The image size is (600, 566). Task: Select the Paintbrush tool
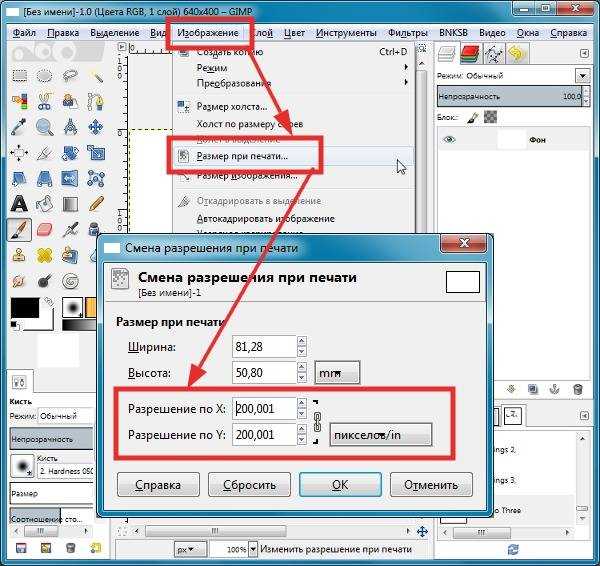pos(19,230)
